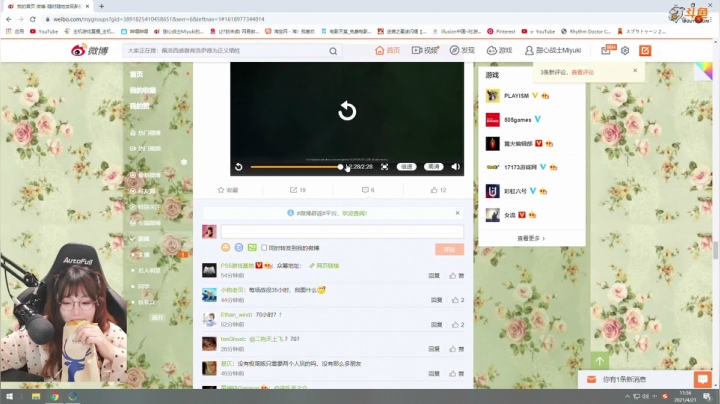
Task: Open the 网页链接 link in PS5 comment
Action: [324, 266]
